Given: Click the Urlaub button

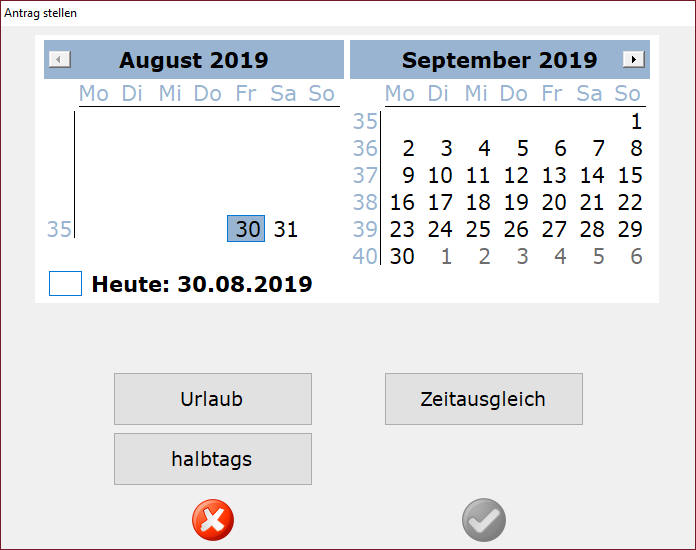Looking at the screenshot, I should point(212,399).
